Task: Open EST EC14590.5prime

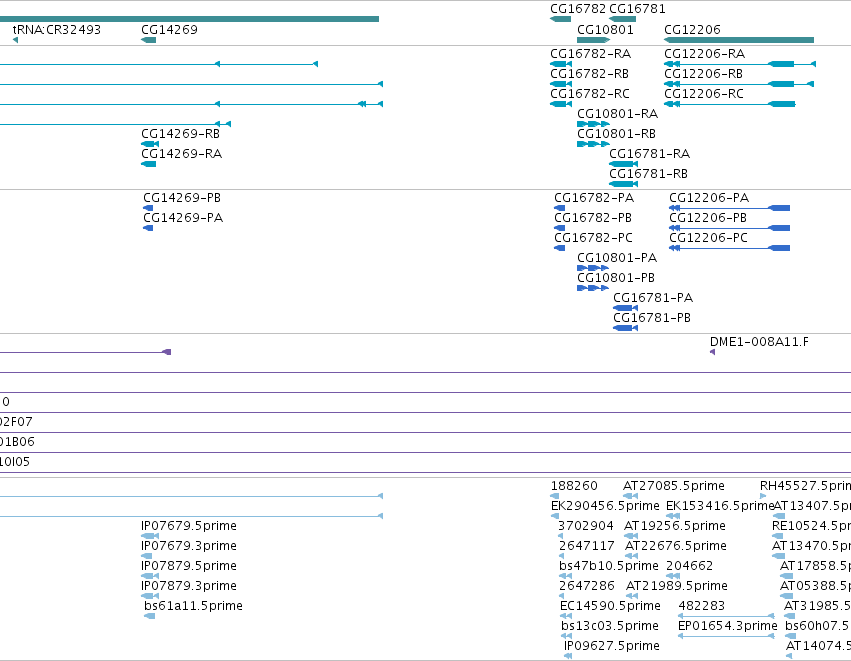Action: click(611, 606)
